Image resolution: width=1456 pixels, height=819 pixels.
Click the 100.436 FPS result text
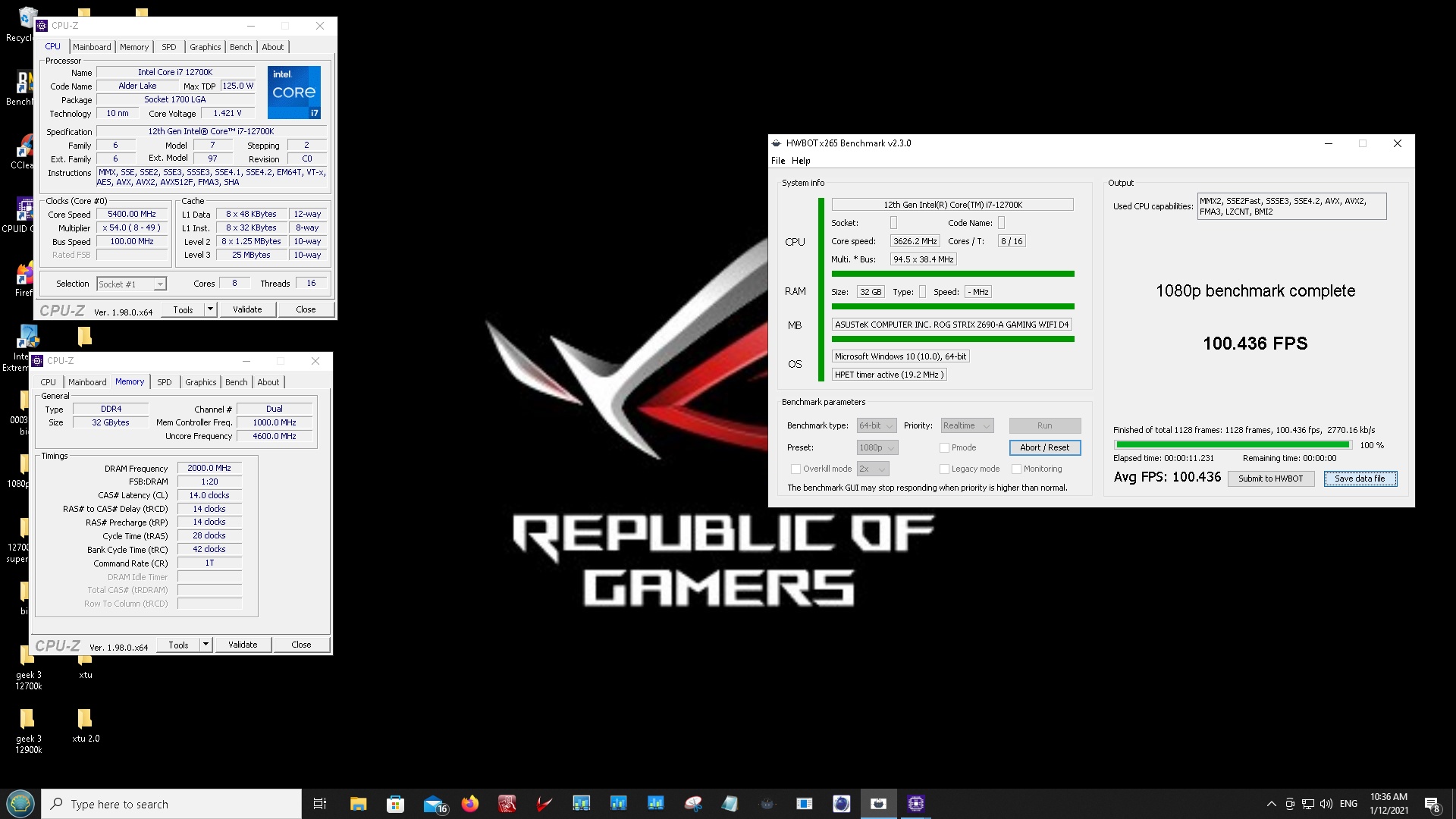(1255, 344)
